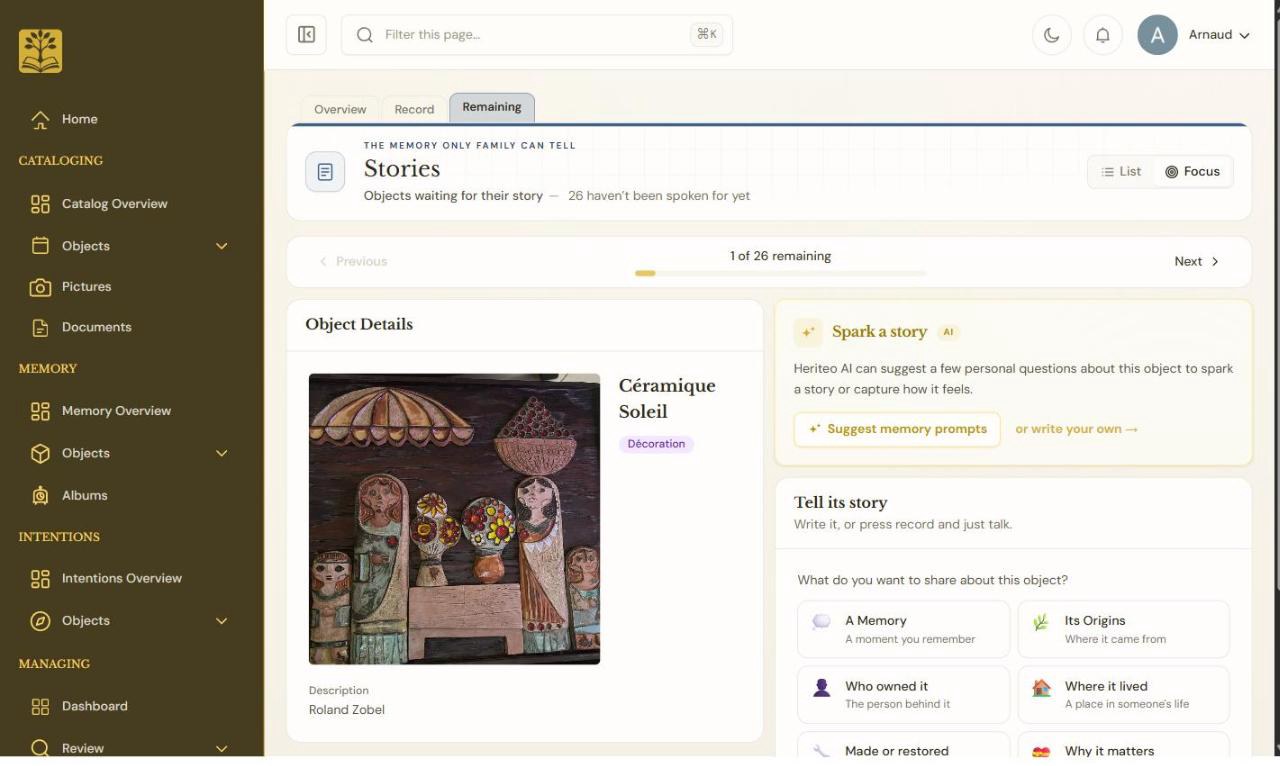Open Objects under Memory

click(x=85, y=454)
